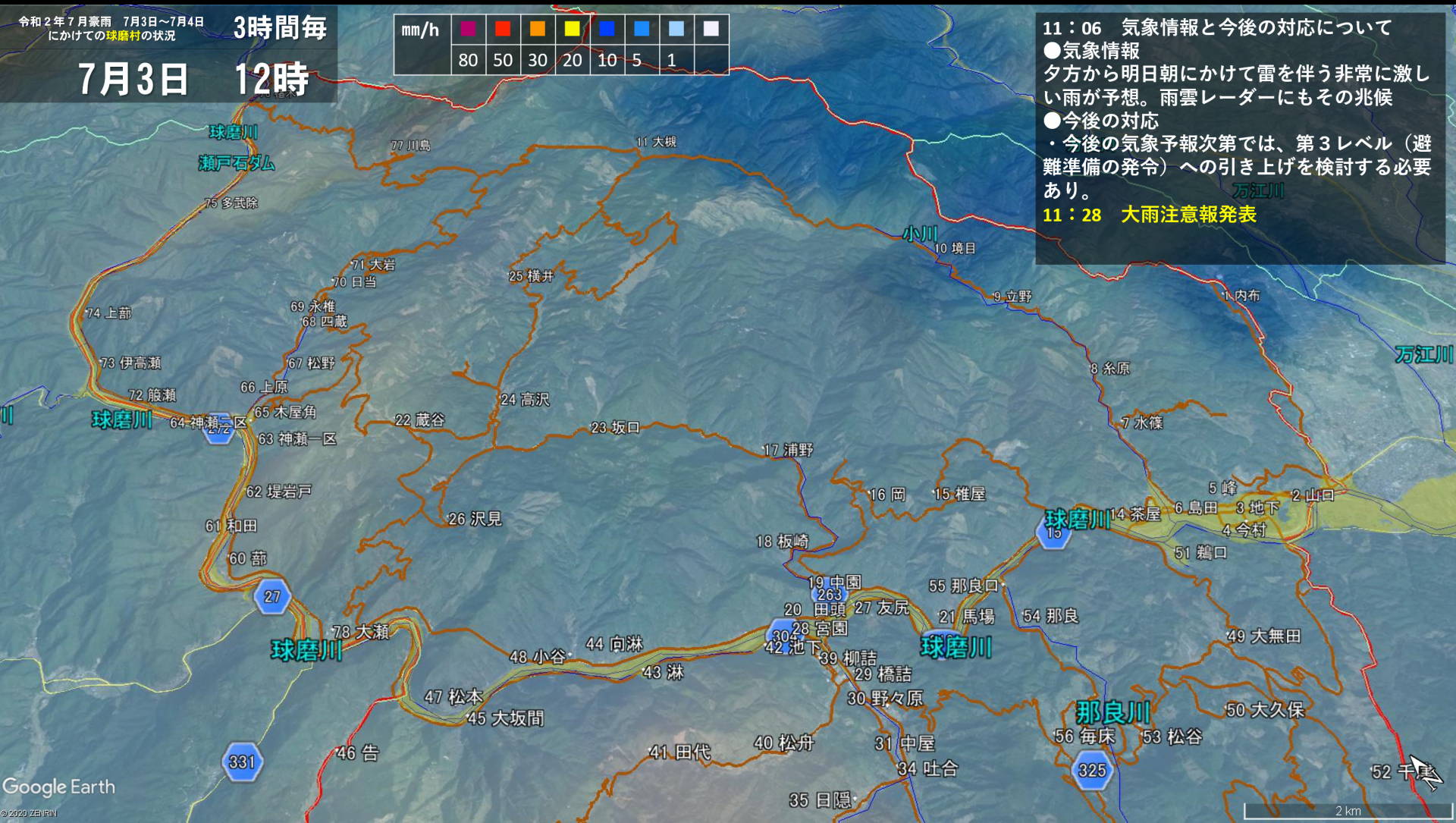Click the 40 松舟 place label

[x=784, y=743]
